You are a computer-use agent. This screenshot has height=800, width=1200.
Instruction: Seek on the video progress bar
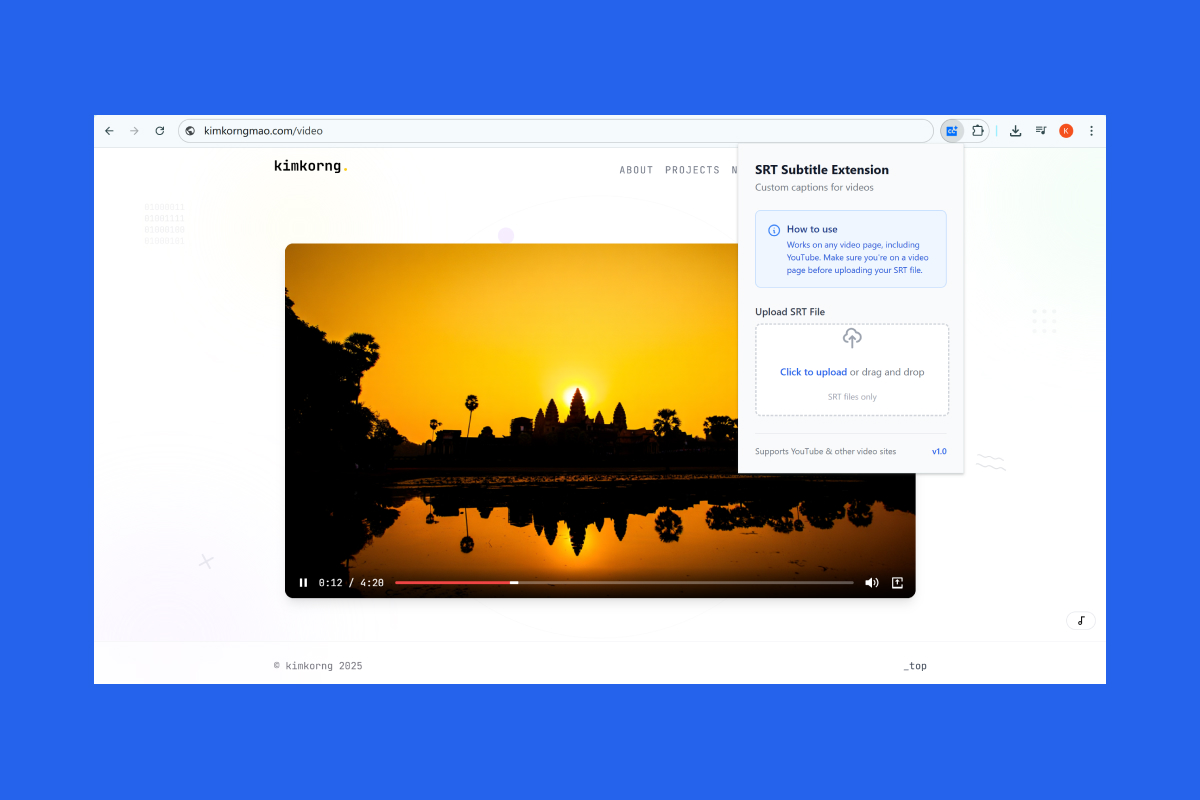point(624,582)
